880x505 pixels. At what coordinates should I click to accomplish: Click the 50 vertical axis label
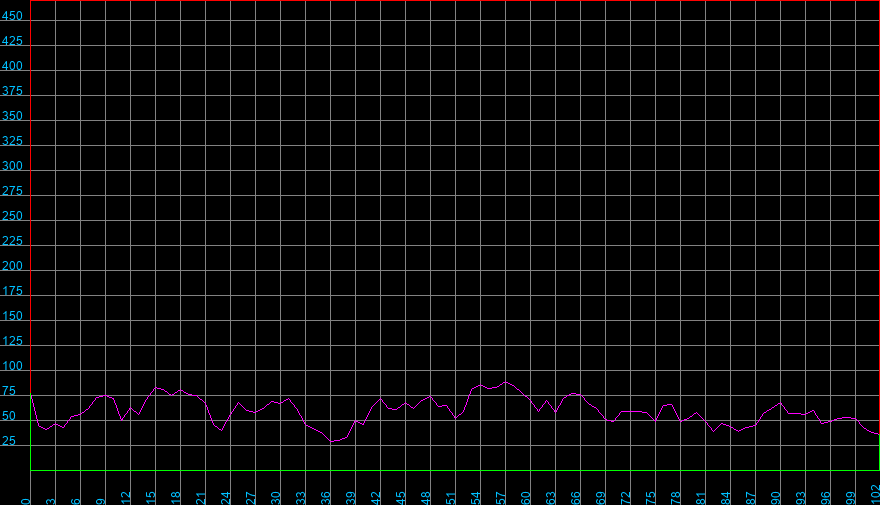click(8, 416)
